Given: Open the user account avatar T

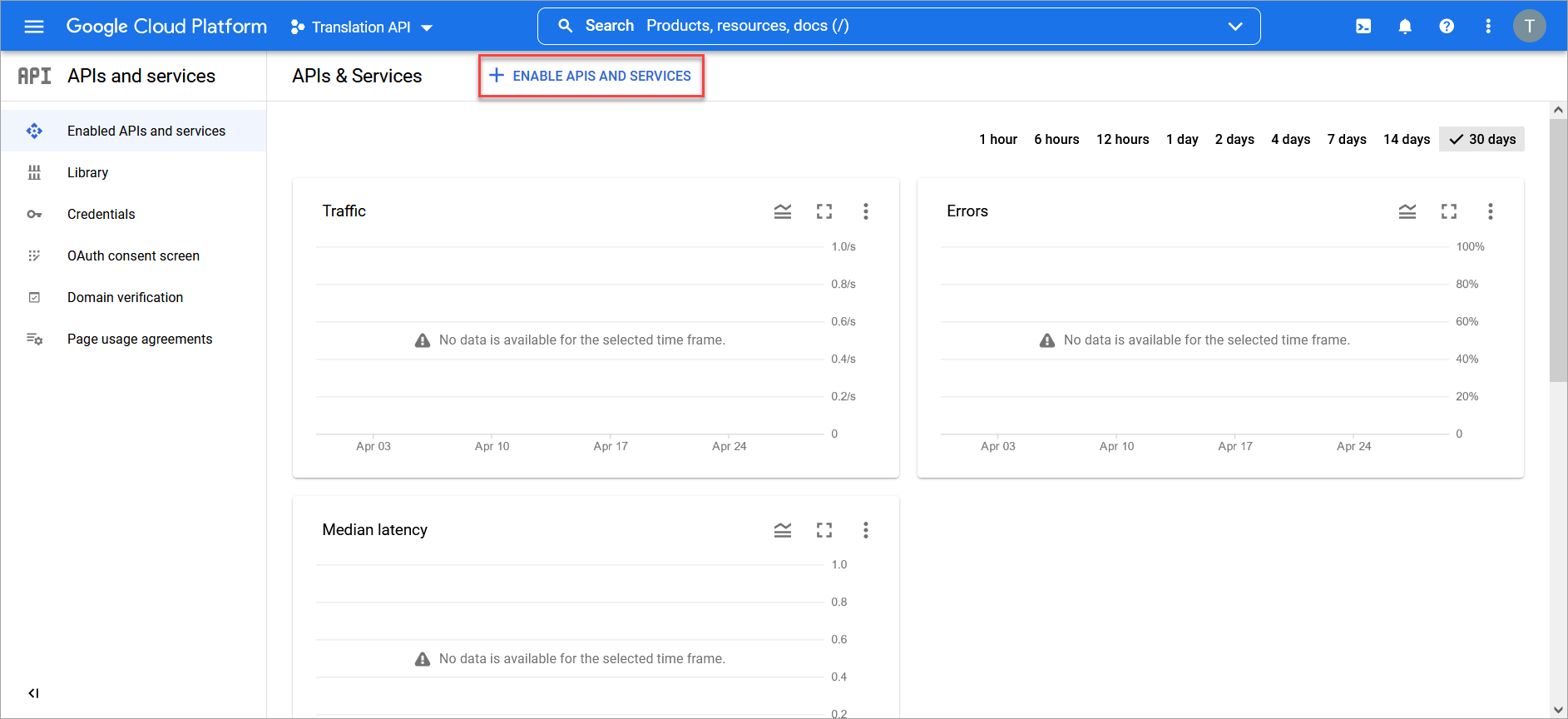Looking at the screenshot, I should pos(1529,26).
